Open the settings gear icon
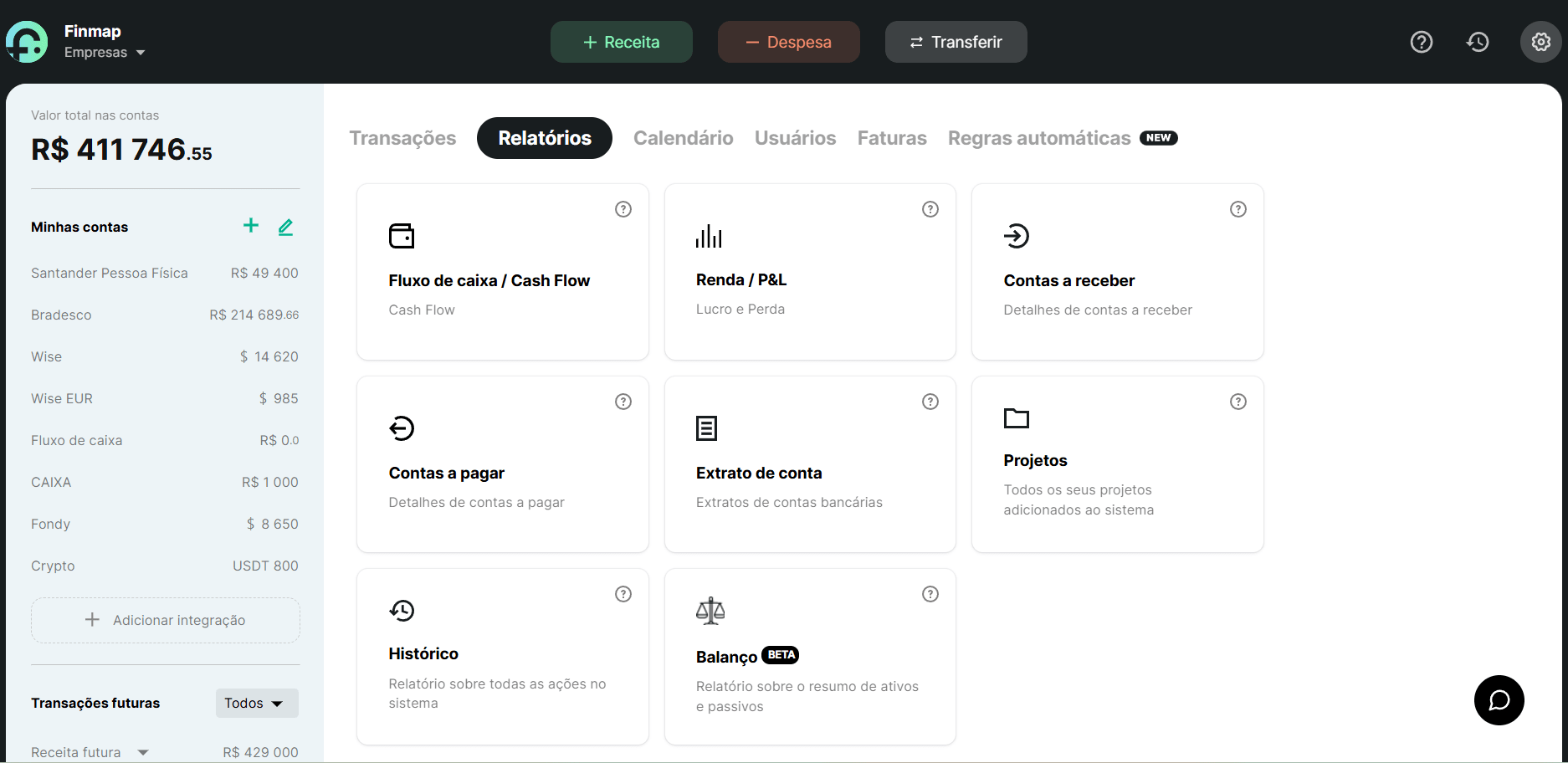 [x=1540, y=41]
